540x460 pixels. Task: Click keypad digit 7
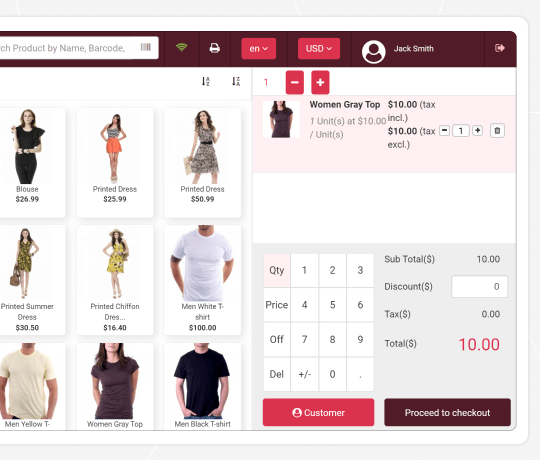pos(304,339)
